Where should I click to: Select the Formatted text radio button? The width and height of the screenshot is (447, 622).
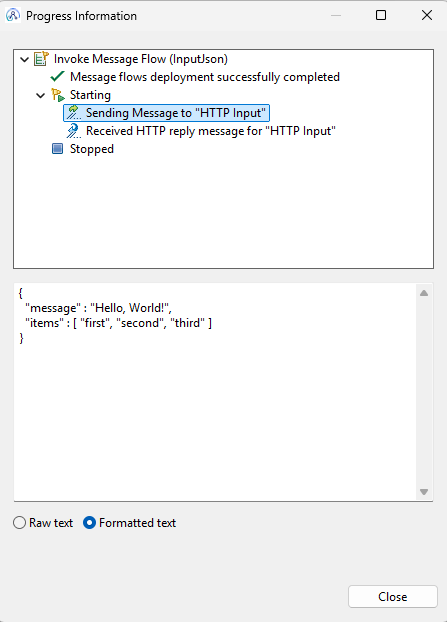click(x=89, y=523)
